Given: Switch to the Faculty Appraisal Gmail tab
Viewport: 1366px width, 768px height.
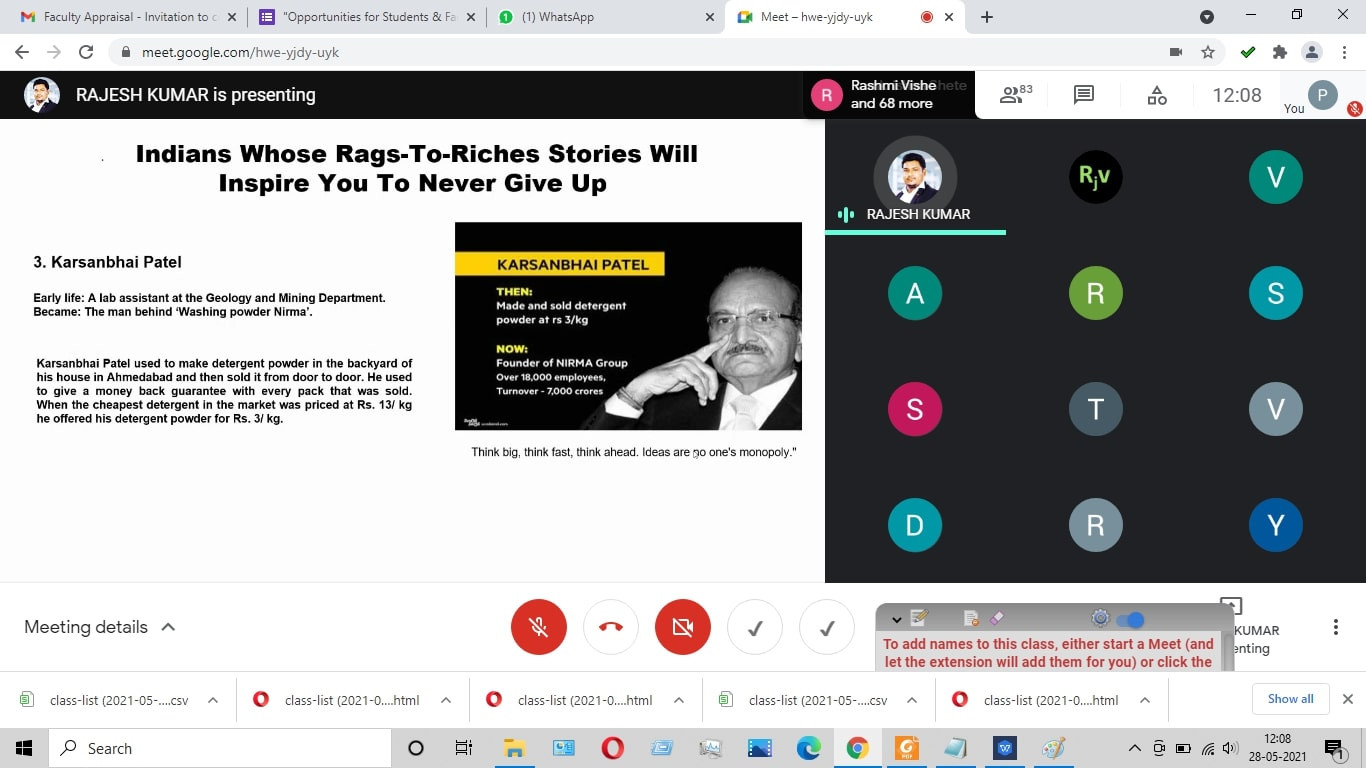Looking at the screenshot, I should coord(125,17).
